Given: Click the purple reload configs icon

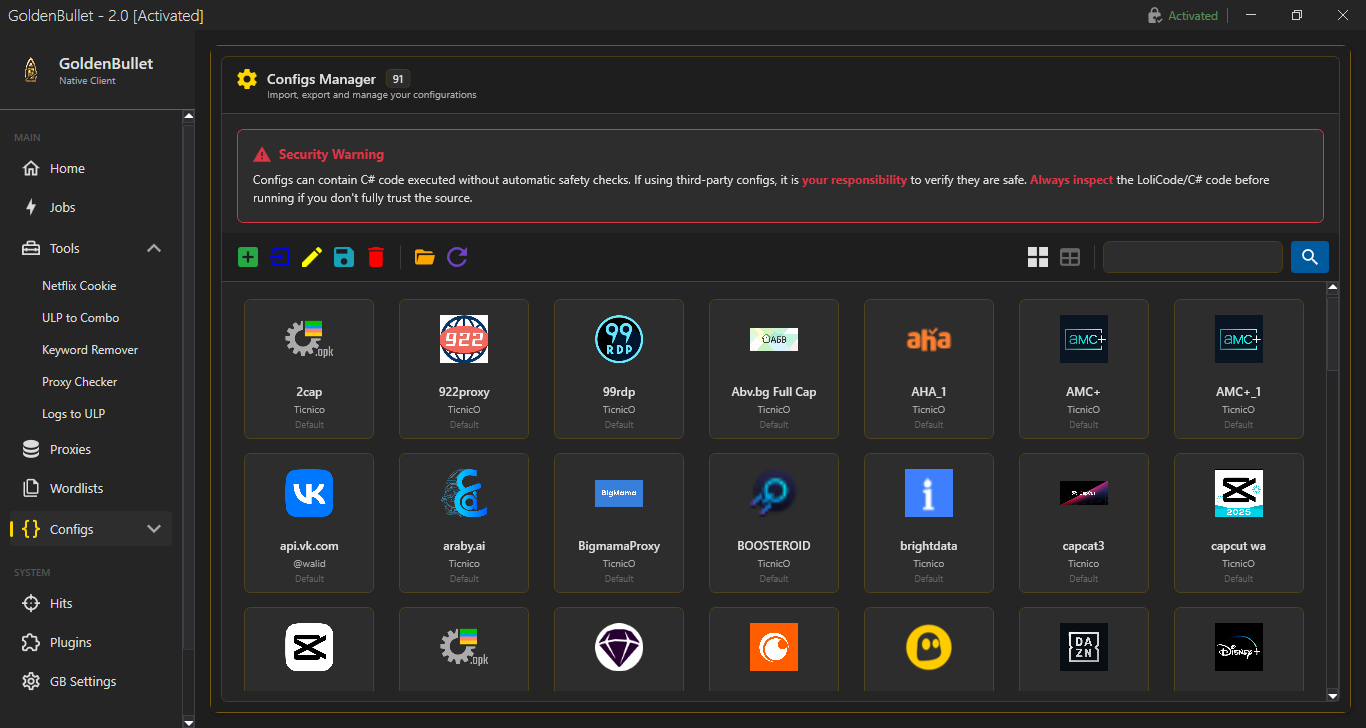Looking at the screenshot, I should (x=457, y=257).
